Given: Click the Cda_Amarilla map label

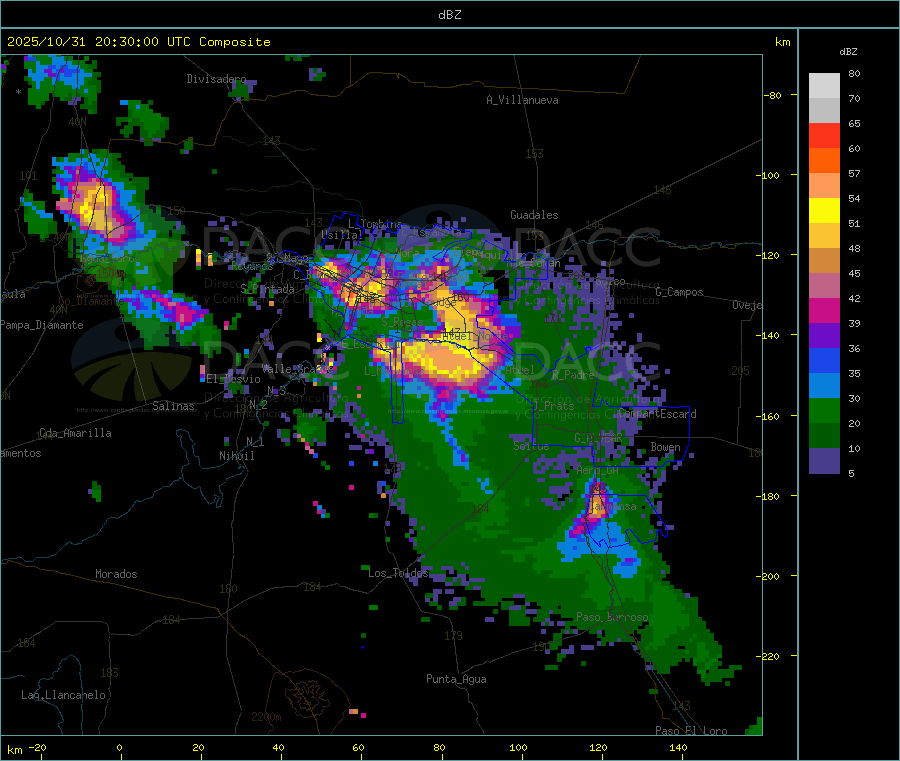Looking at the screenshot, I should (x=75, y=433).
